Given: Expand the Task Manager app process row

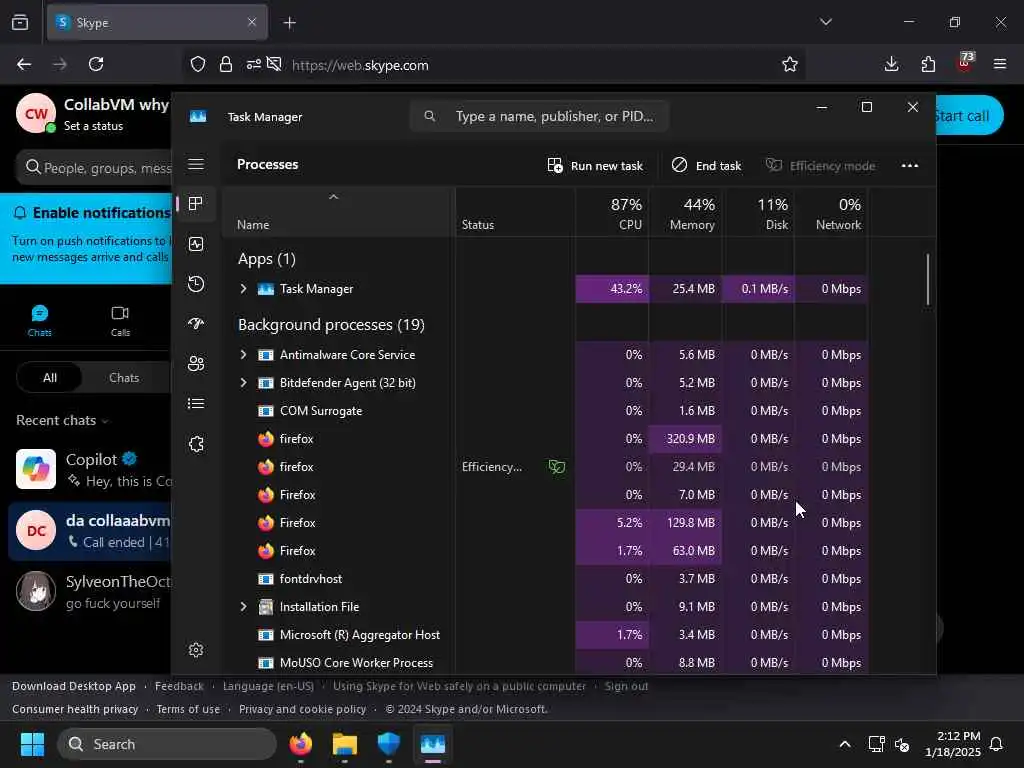Looking at the screenshot, I should pos(243,289).
